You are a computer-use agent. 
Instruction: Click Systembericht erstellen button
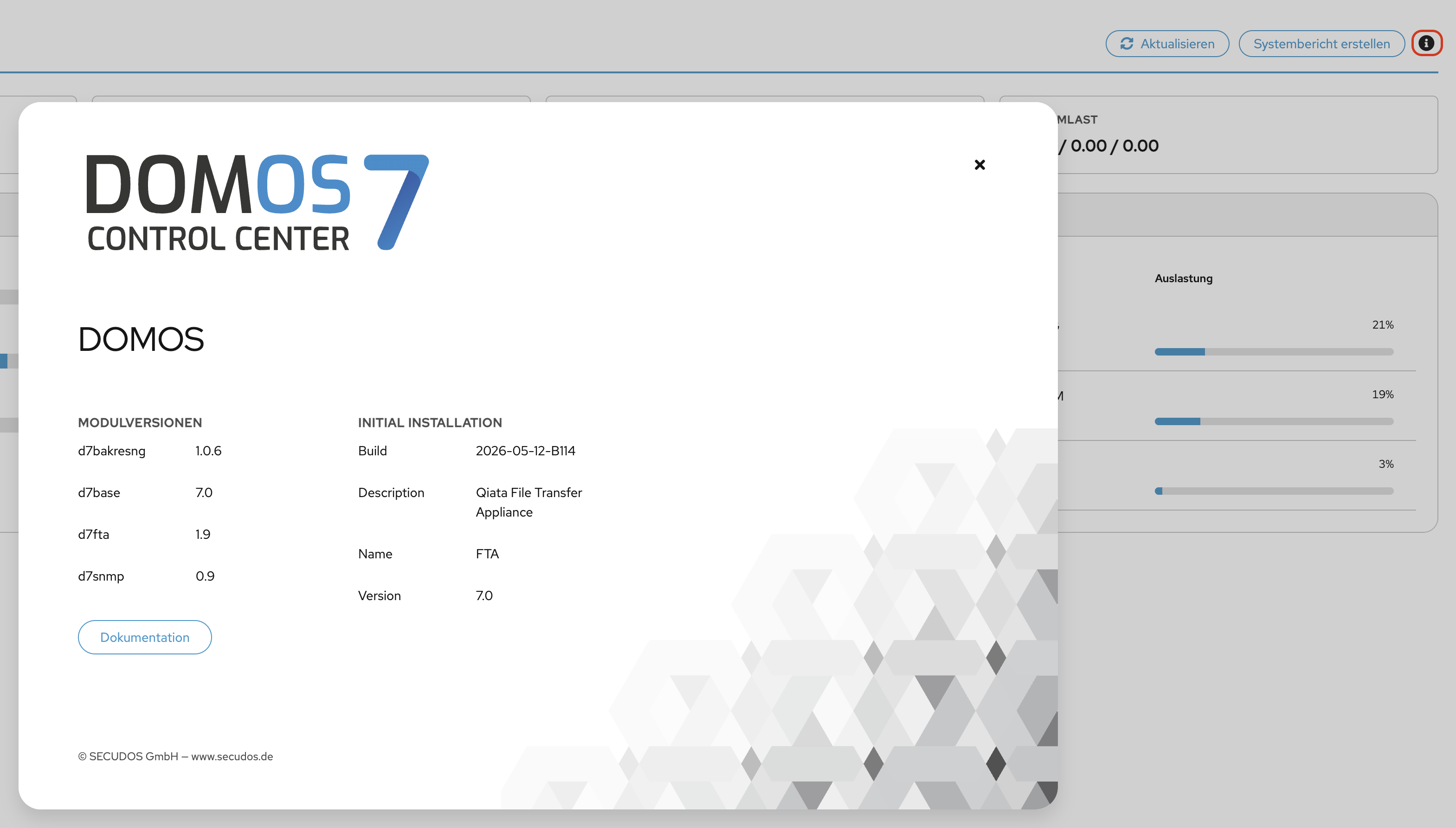tap(1321, 44)
